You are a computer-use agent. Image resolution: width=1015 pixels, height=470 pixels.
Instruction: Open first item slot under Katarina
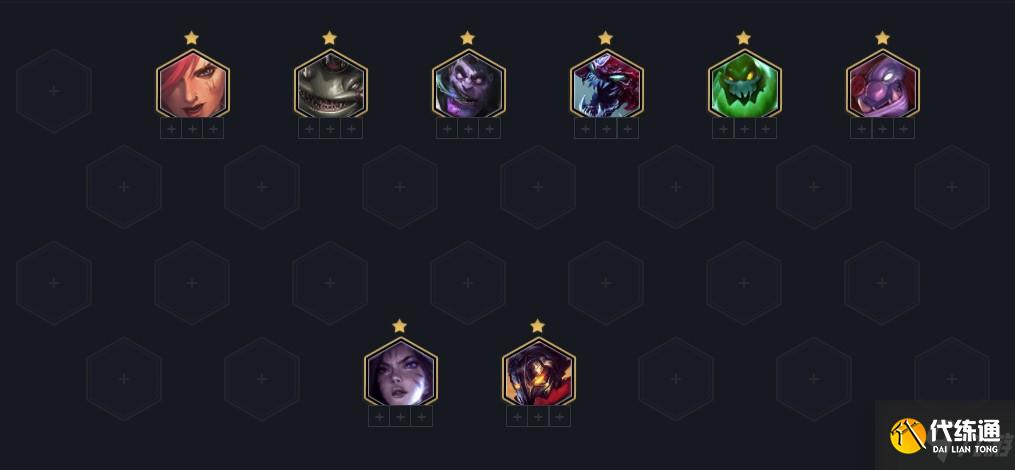coord(171,129)
